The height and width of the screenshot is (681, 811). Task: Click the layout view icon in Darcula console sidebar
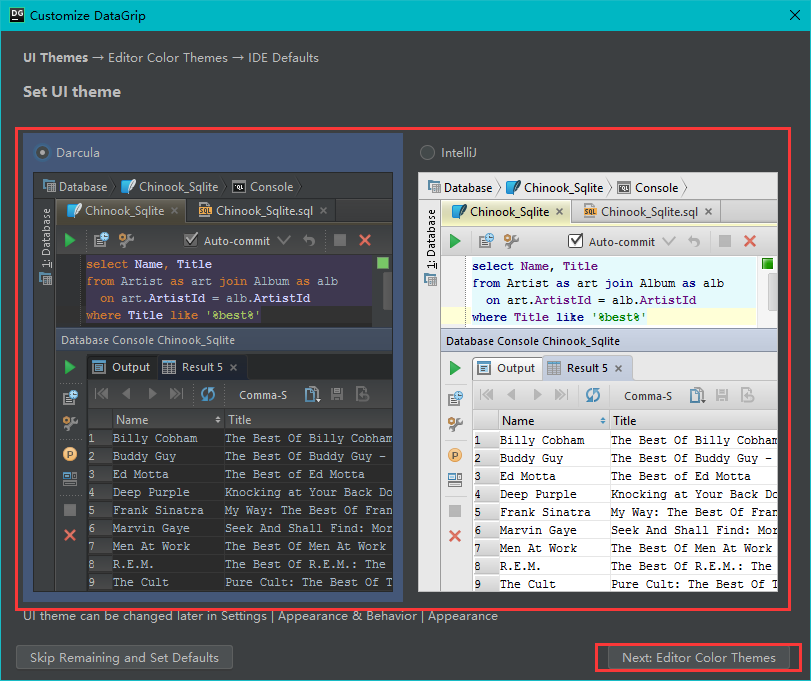(x=70, y=478)
